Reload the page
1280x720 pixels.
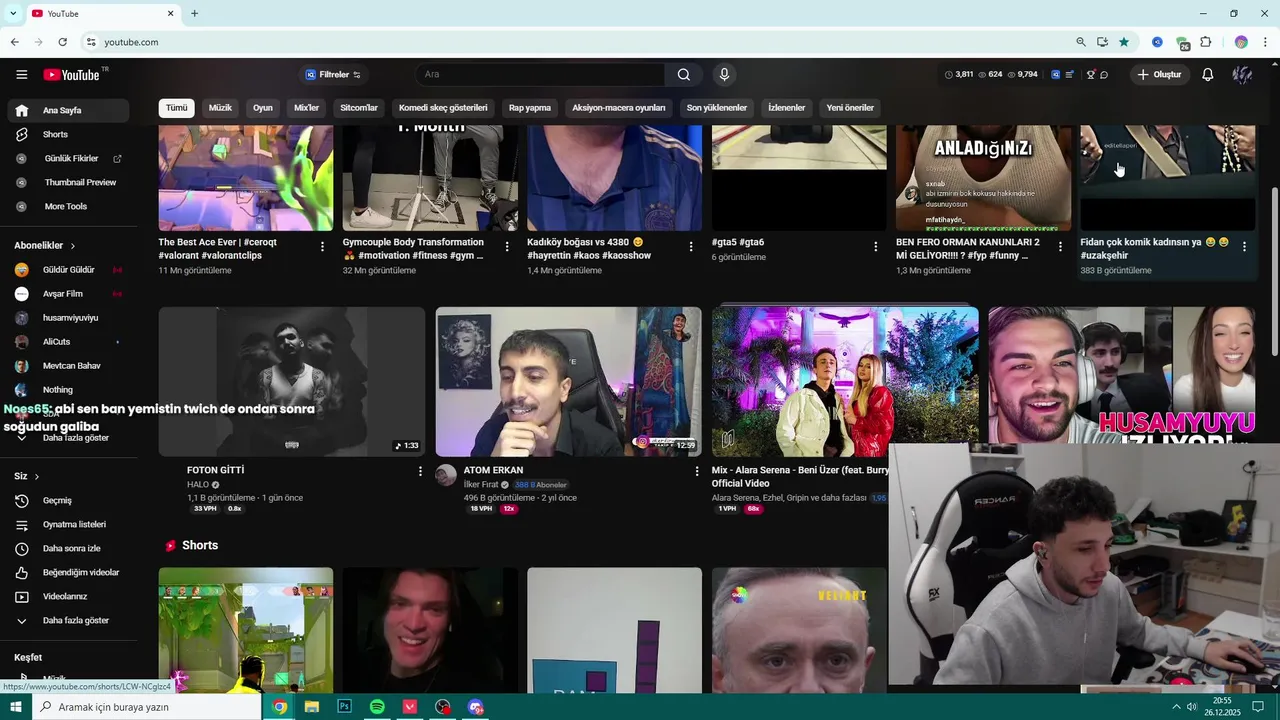[x=62, y=42]
